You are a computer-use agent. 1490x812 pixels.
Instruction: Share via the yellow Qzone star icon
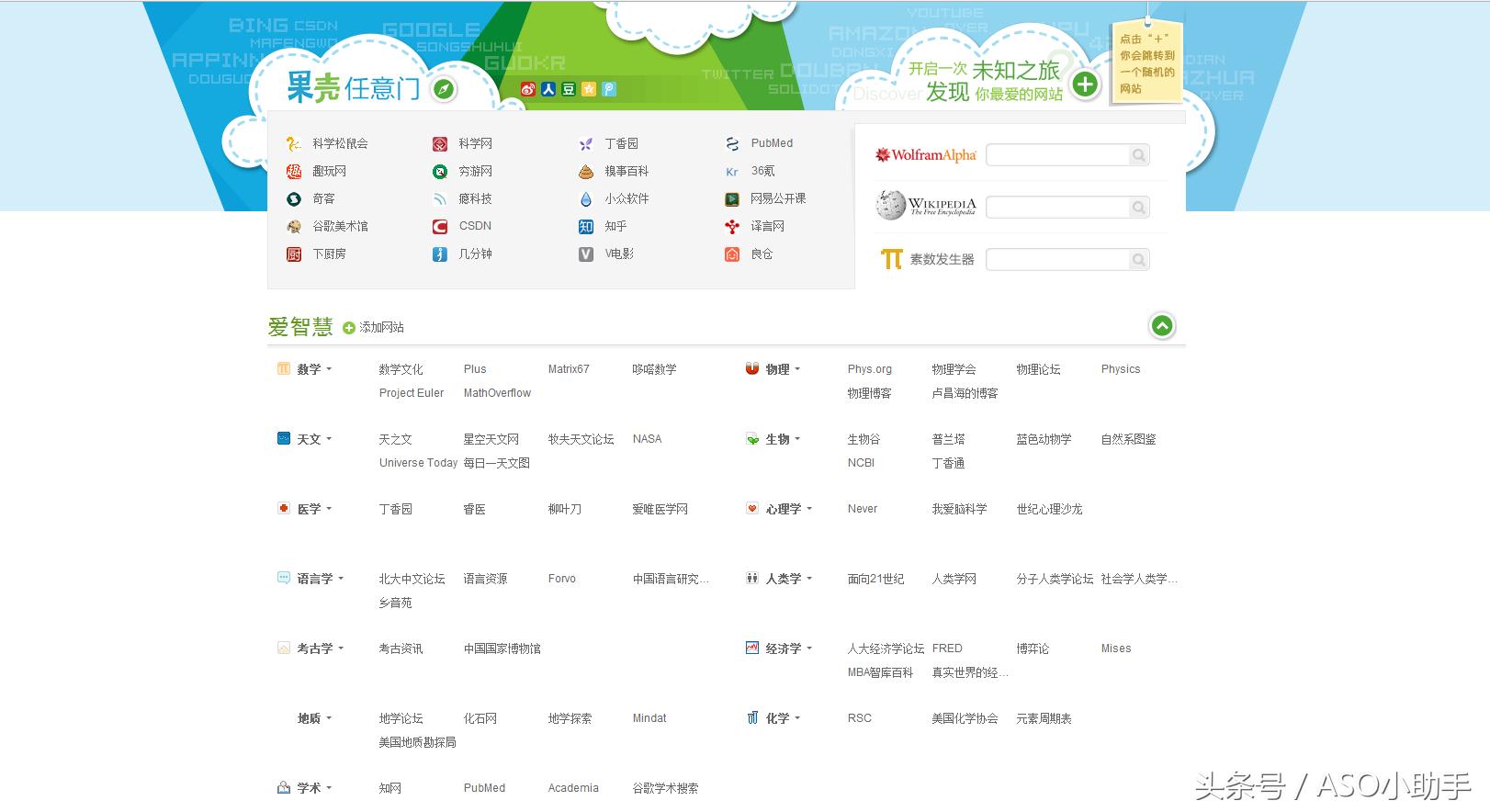click(589, 89)
